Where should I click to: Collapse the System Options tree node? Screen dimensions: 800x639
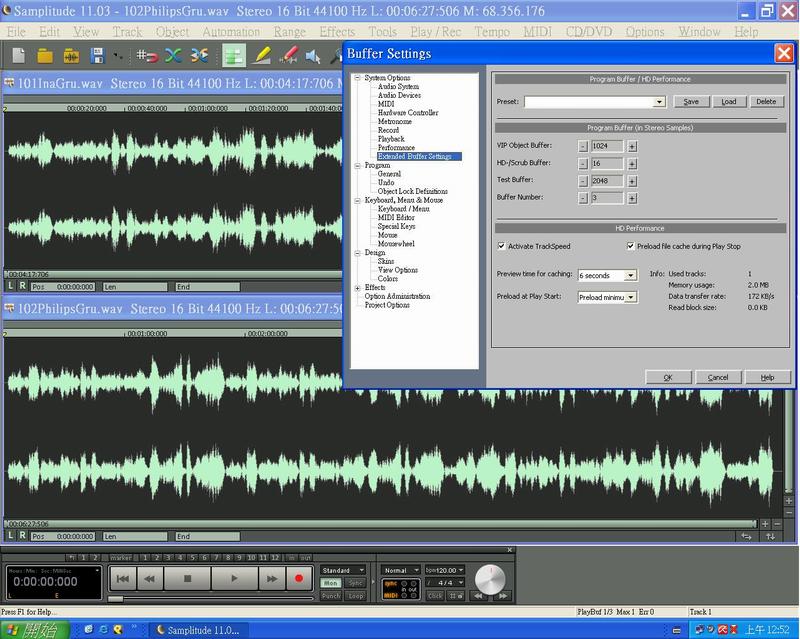(x=358, y=78)
